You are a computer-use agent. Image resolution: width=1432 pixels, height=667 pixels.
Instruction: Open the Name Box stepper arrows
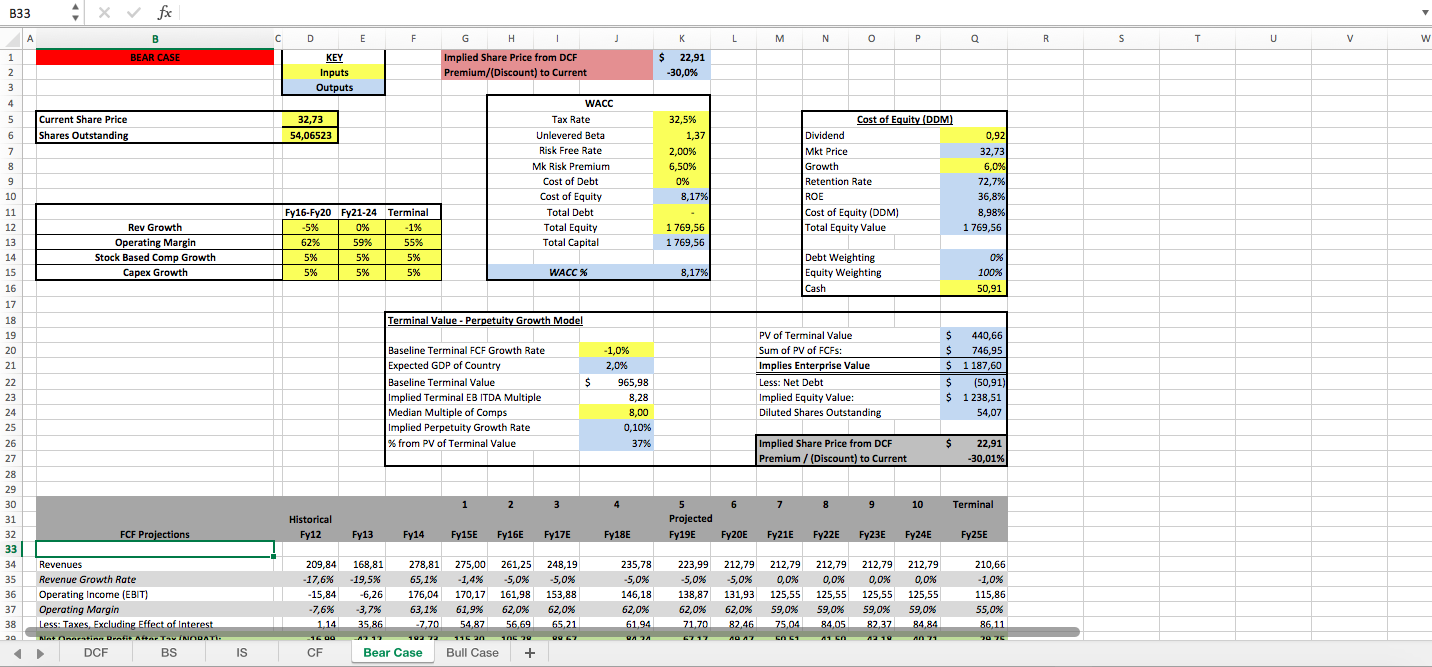click(x=76, y=14)
